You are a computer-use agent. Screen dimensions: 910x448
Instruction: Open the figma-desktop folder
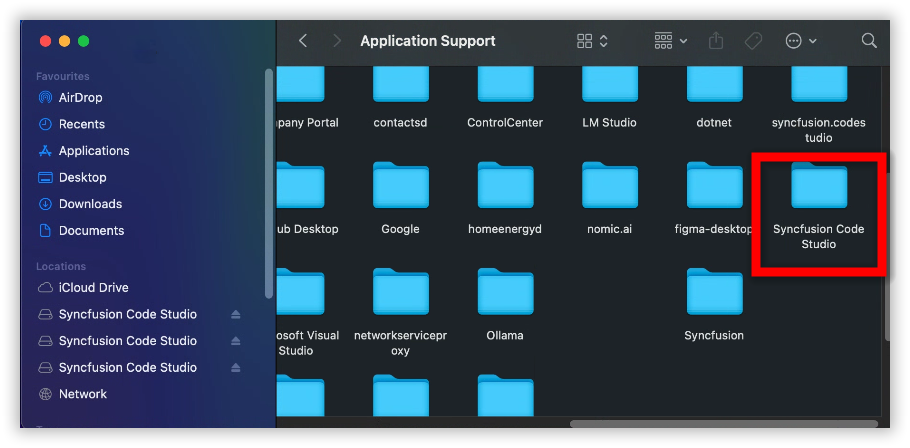[x=714, y=189]
